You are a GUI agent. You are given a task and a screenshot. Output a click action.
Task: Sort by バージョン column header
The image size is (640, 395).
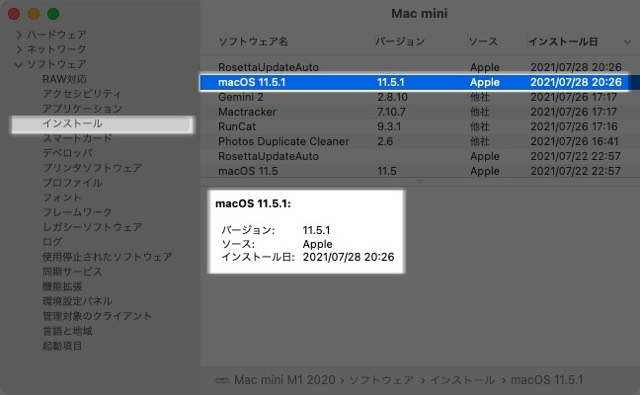(x=400, y=42)
